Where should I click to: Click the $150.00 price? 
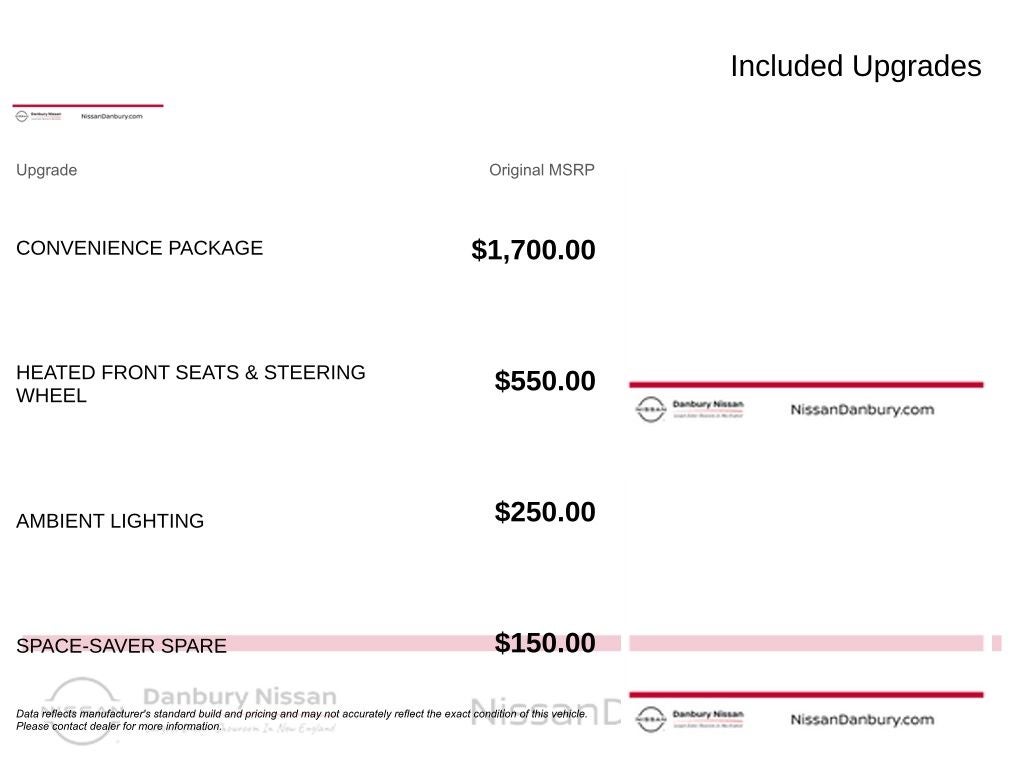tap(545, 643)
